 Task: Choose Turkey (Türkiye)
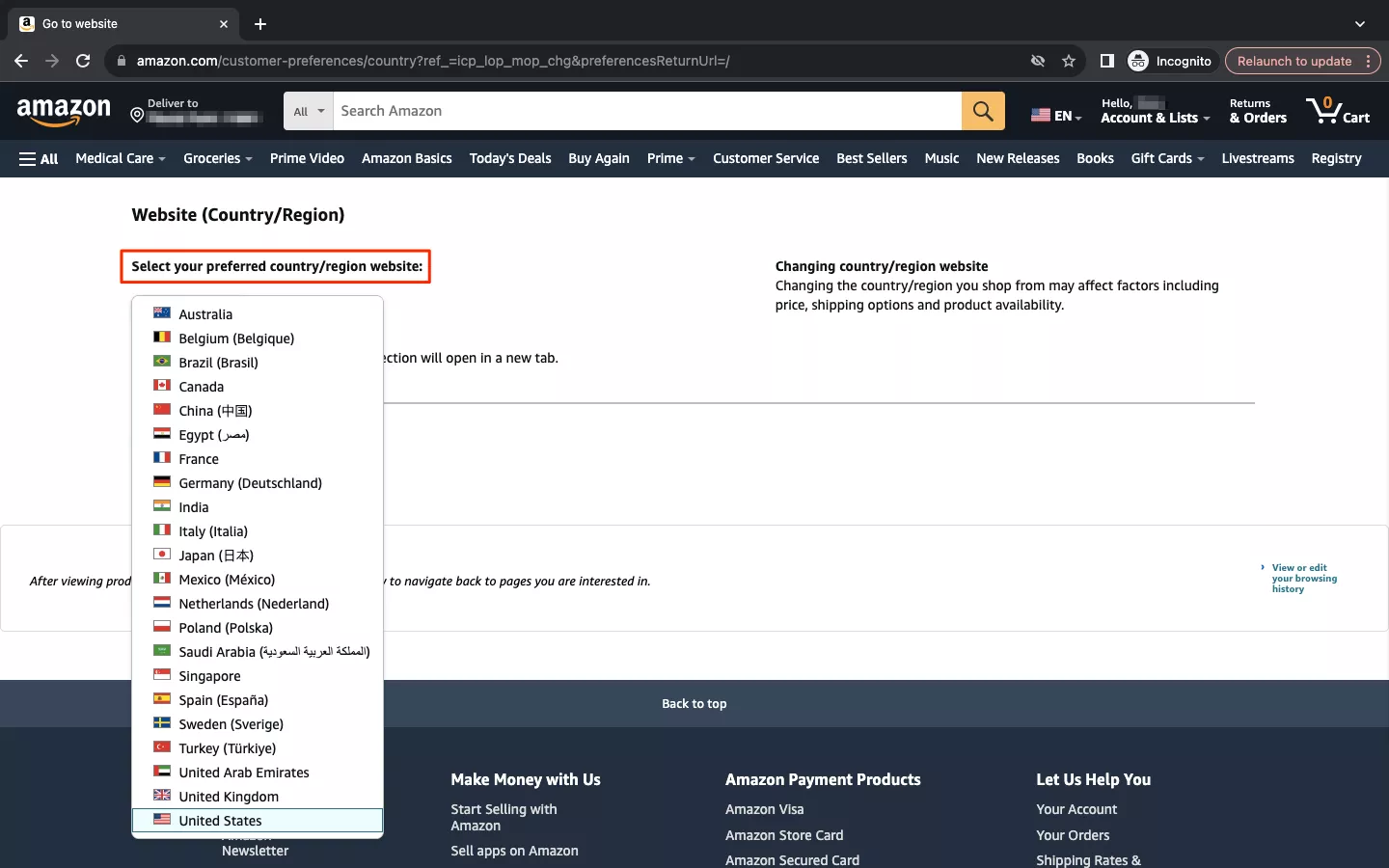[258, 748]
